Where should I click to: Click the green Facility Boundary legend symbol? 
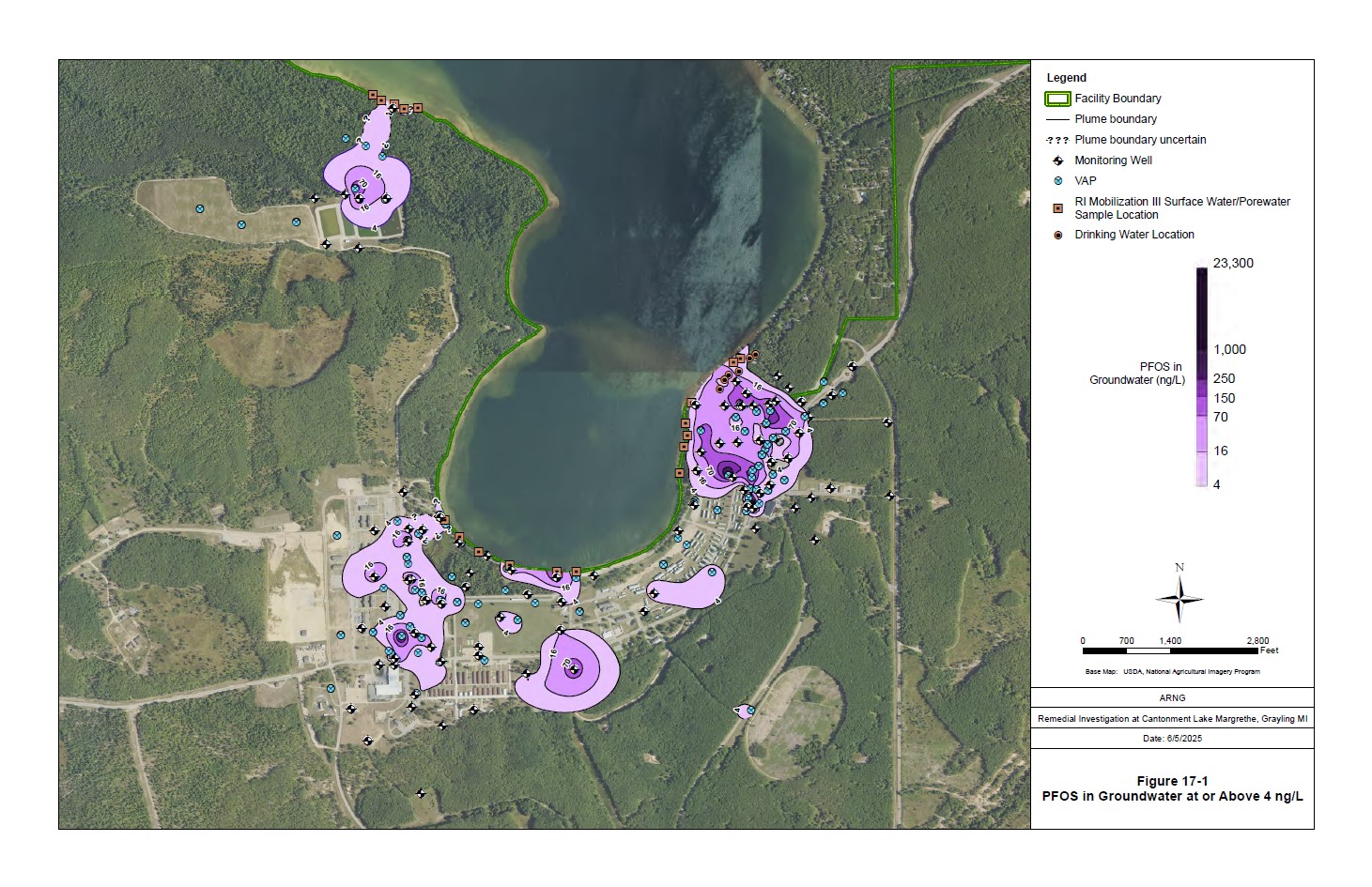pos(1057,99)
